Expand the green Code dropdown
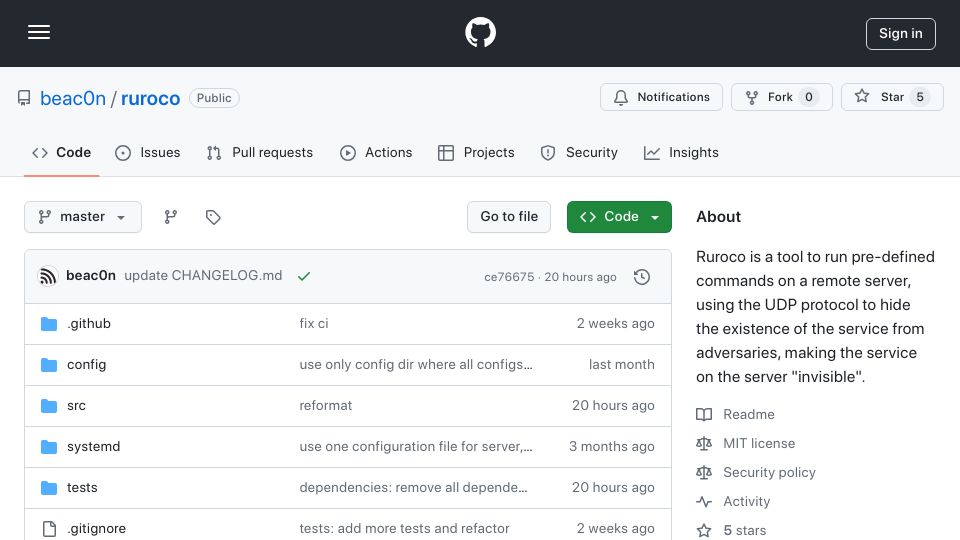This screenshot has width=960, height=540. point(619,217)
